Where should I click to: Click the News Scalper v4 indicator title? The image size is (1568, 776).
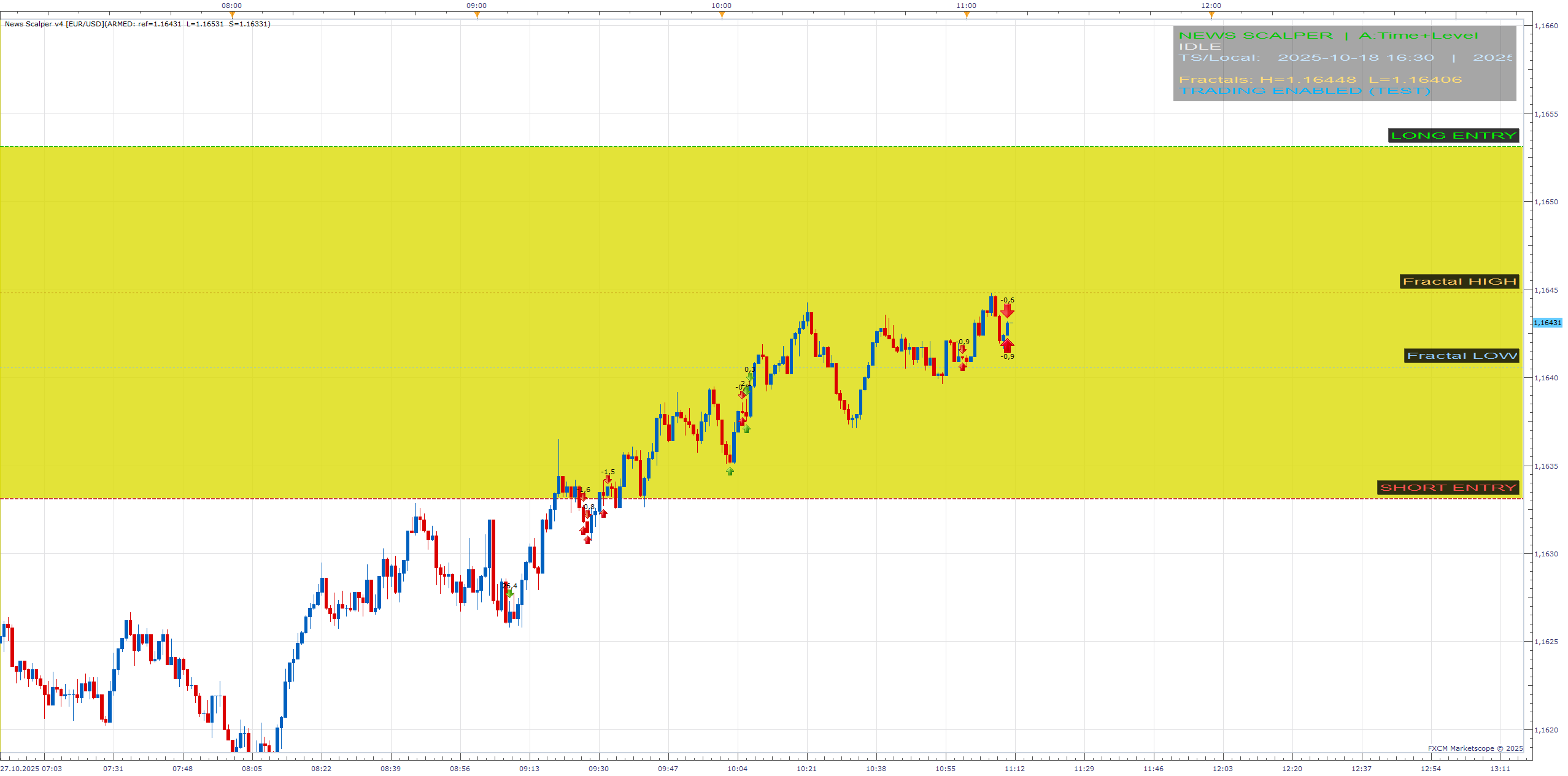point(137,24)
